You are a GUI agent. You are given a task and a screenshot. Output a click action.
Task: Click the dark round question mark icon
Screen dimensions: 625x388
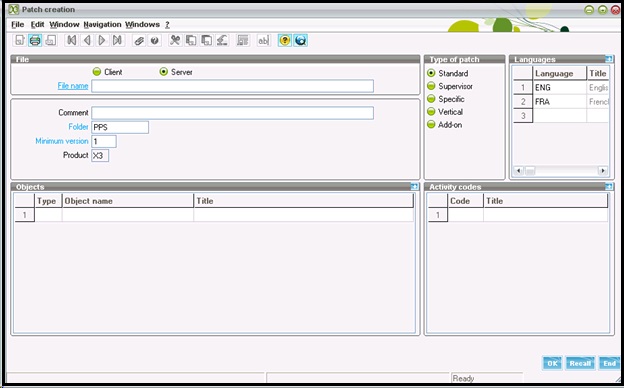point(154,40)
